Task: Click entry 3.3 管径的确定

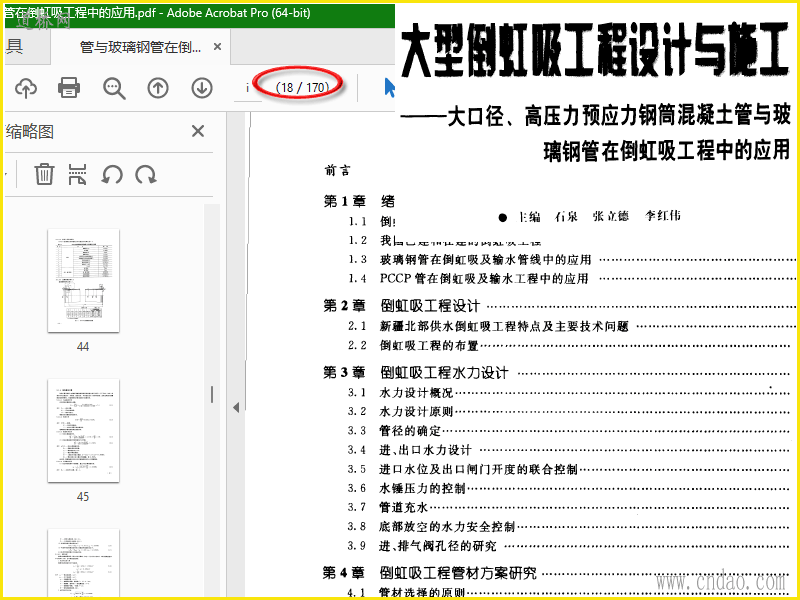Action: point(394,431)
